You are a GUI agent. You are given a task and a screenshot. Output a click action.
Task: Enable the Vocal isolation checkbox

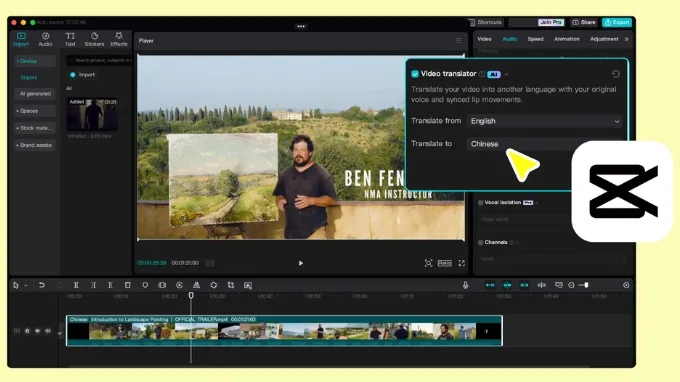tap(481, 202)
